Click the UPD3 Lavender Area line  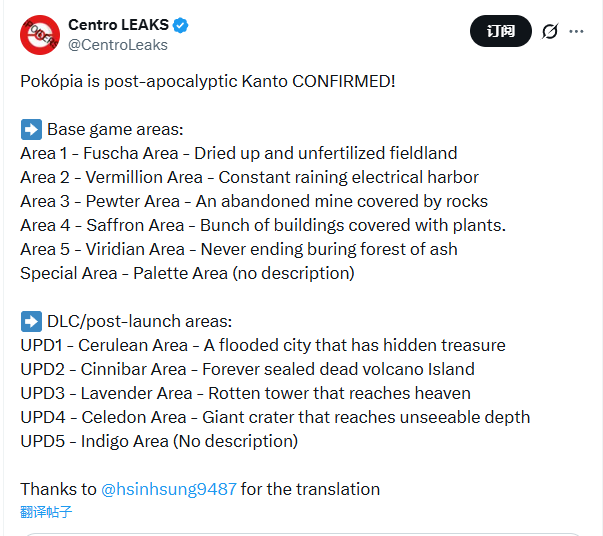(245, 393)
